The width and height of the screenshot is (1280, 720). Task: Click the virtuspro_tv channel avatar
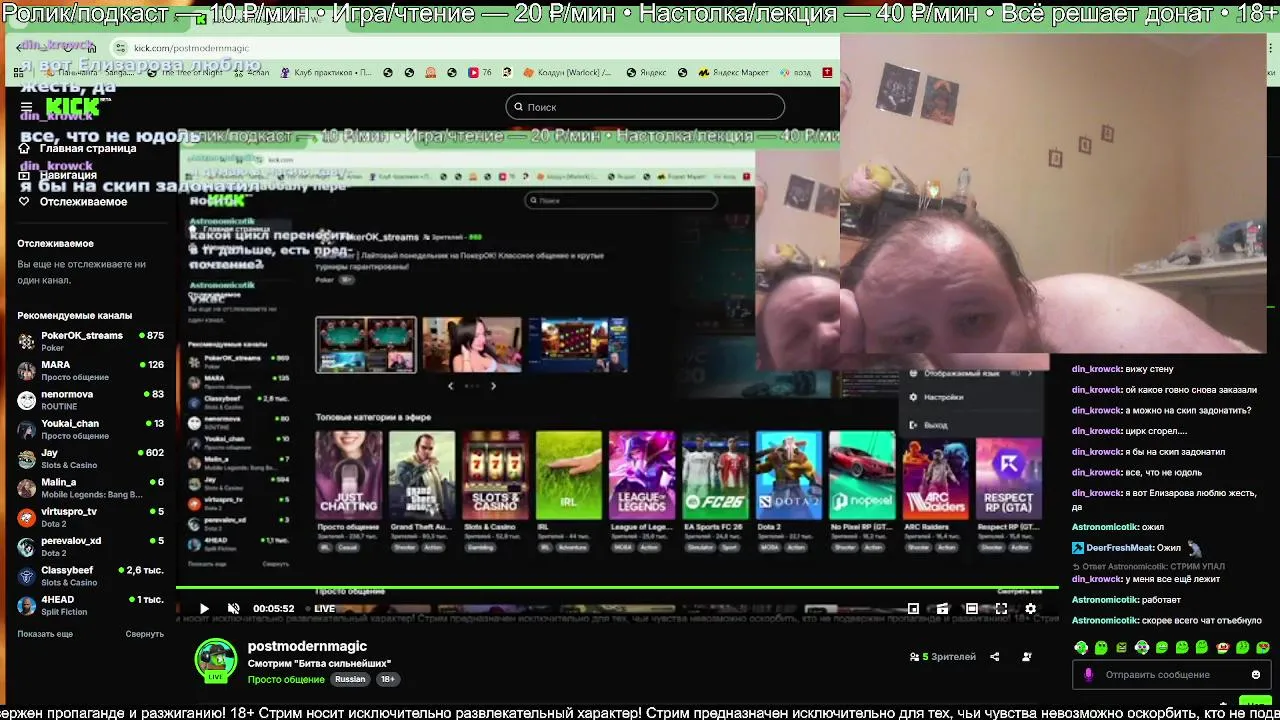[x=26, y=517]
